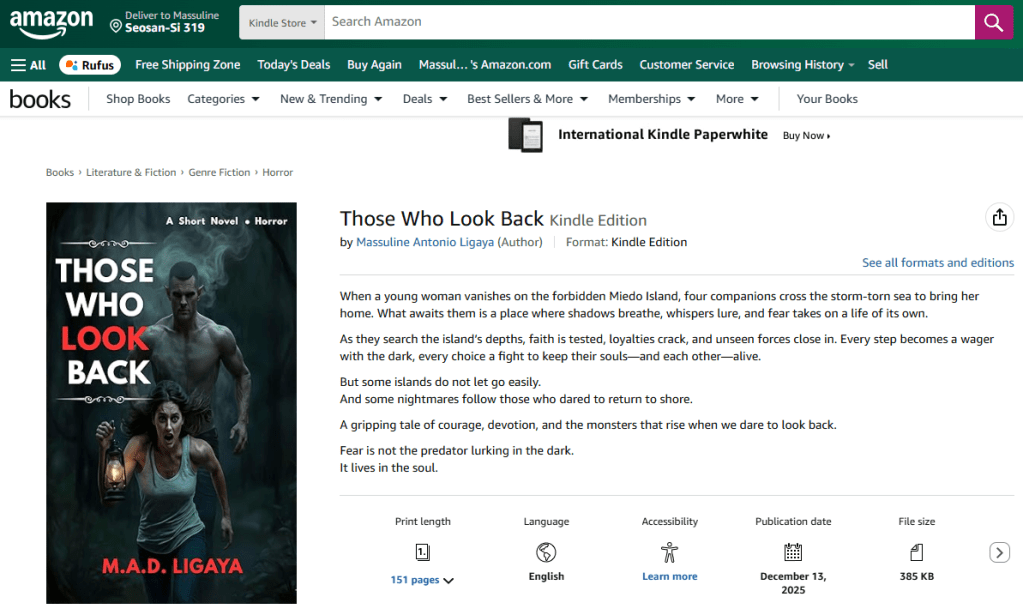
Task: Click the Kindle Paperwhite device image
Action: 525,135
